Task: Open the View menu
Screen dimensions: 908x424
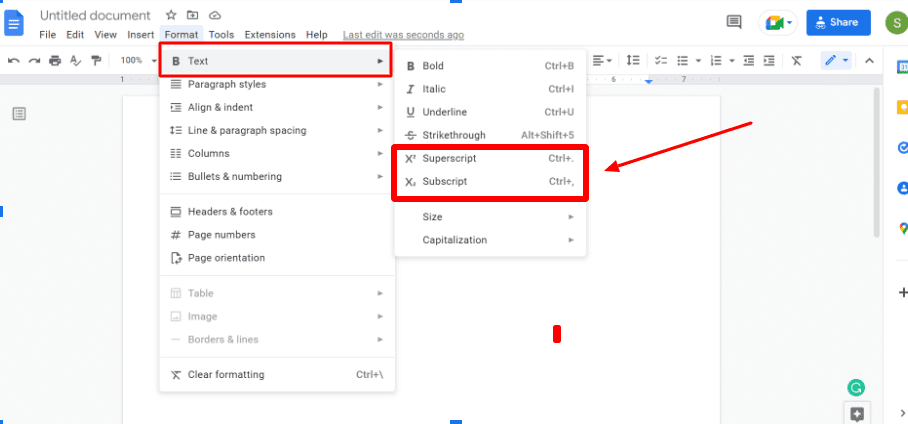Action: click(x=105, y=35)
